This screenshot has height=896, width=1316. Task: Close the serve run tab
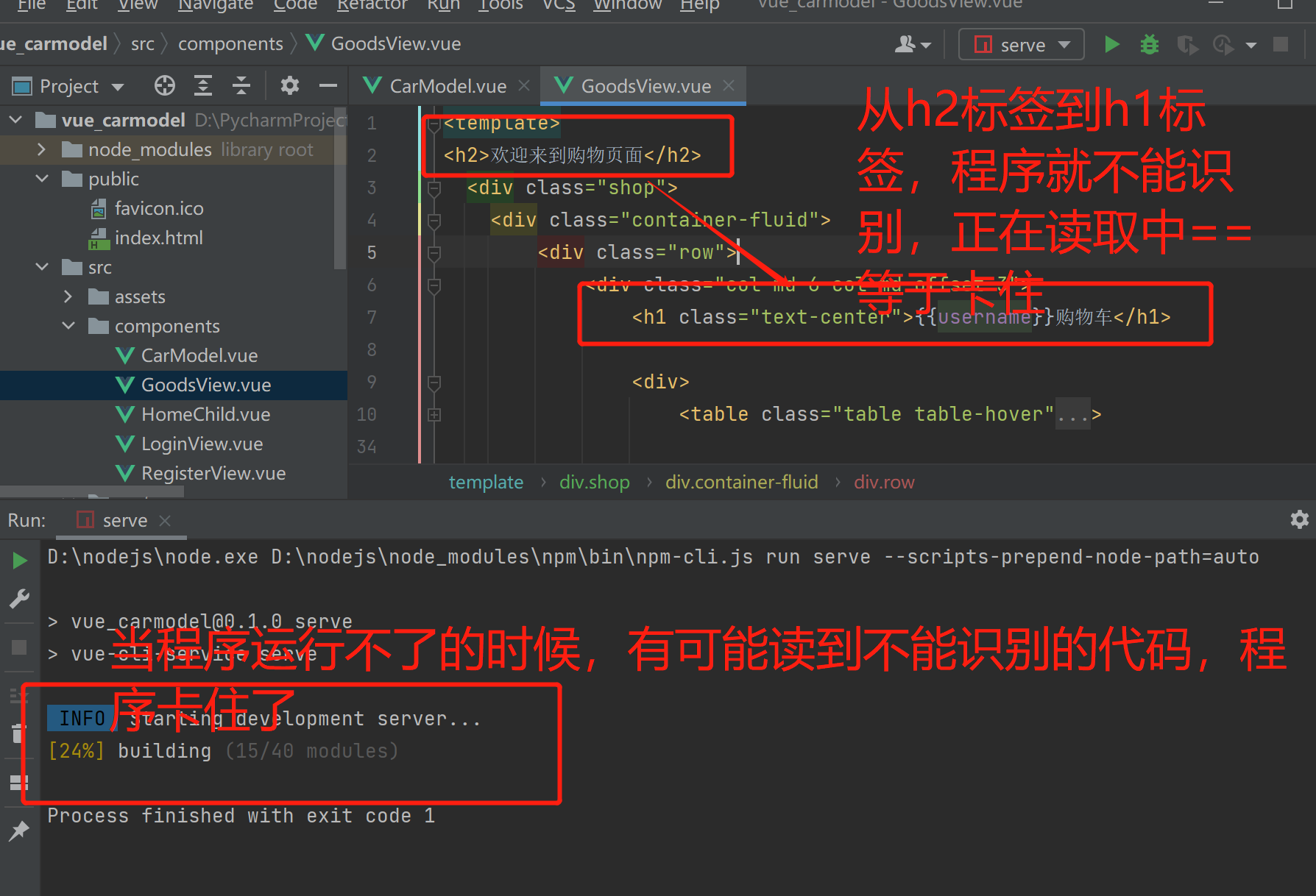click(x=165, y=521)
